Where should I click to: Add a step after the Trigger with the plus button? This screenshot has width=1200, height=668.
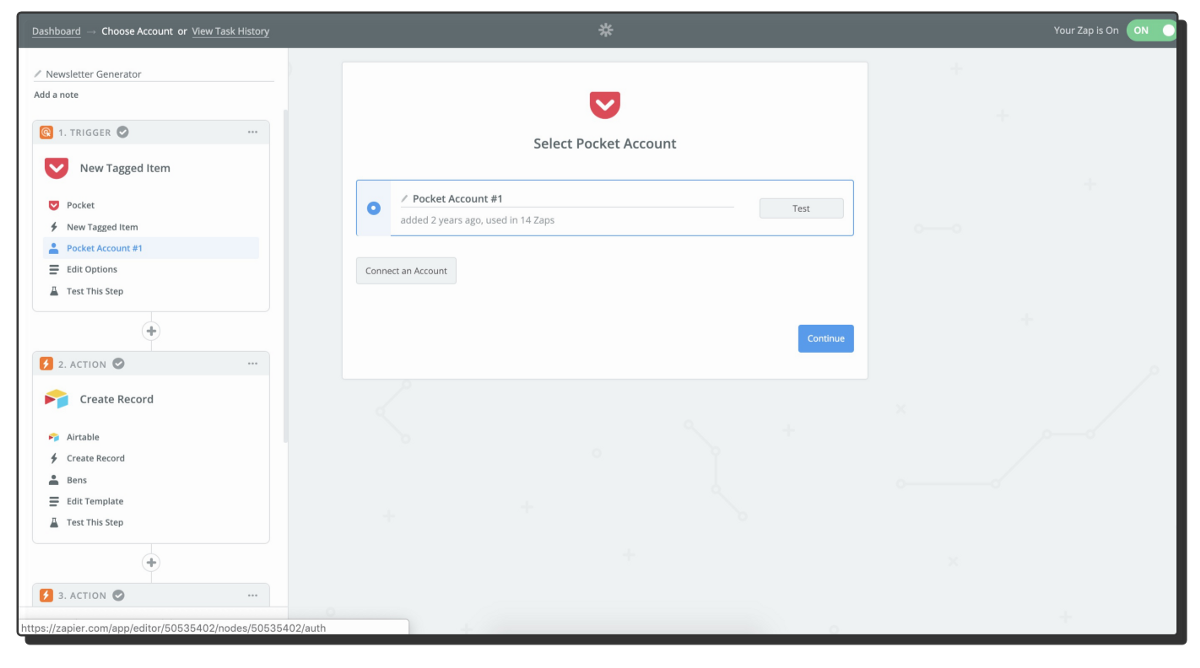tap(151, 331)
